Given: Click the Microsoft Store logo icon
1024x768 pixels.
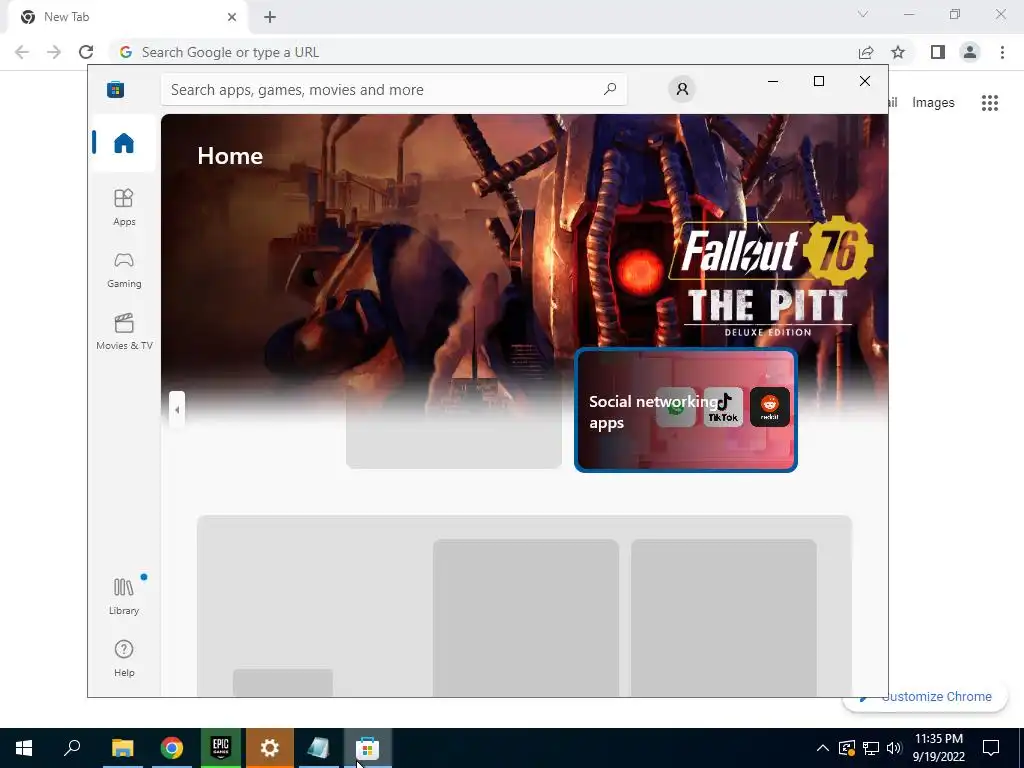Looking at the screenshot, I should 116,89.
